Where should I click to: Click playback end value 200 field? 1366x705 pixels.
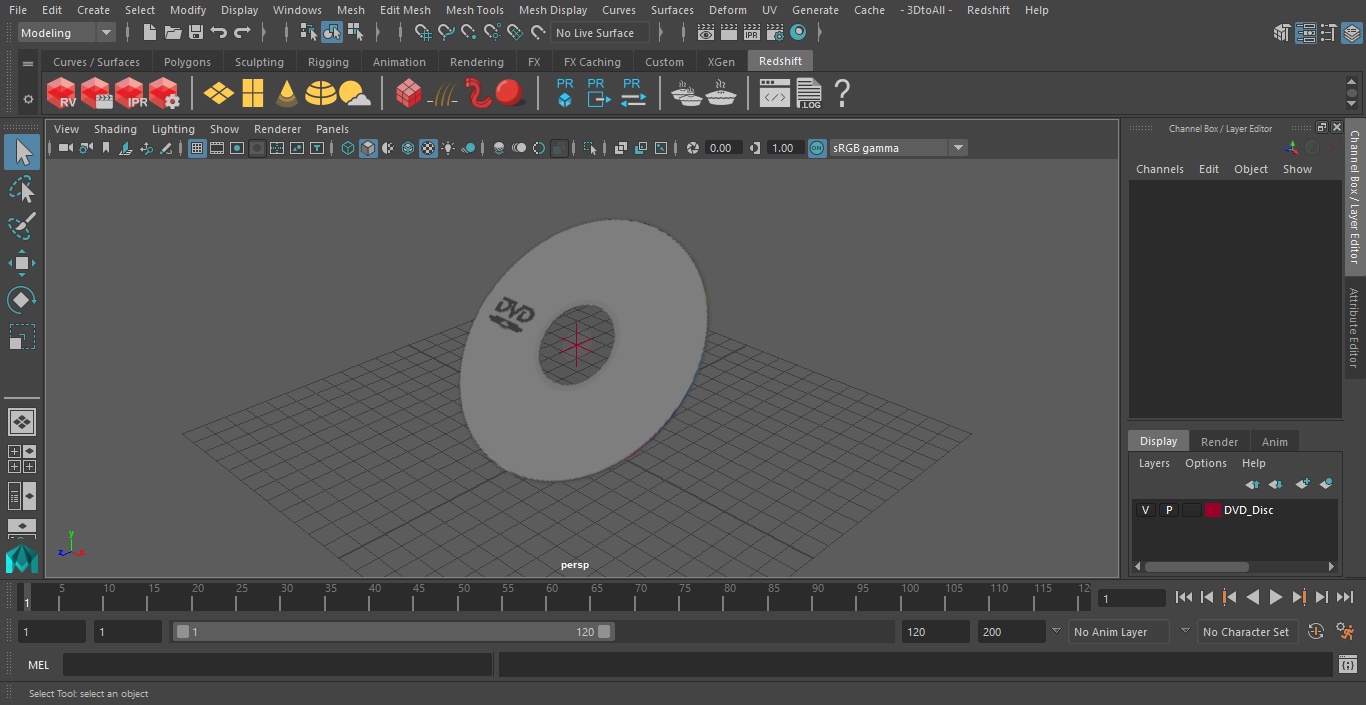(1011, 632)
